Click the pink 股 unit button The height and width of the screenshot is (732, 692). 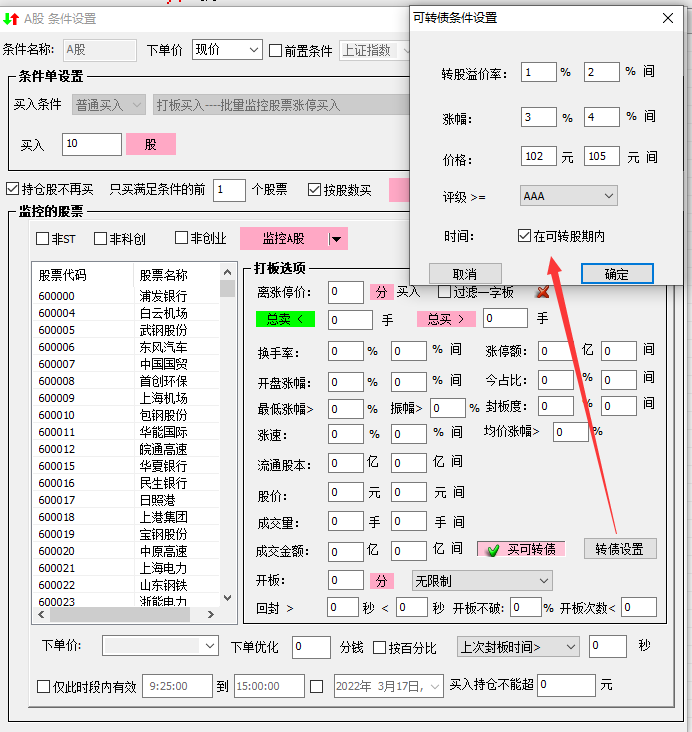[x=150, y=145]
